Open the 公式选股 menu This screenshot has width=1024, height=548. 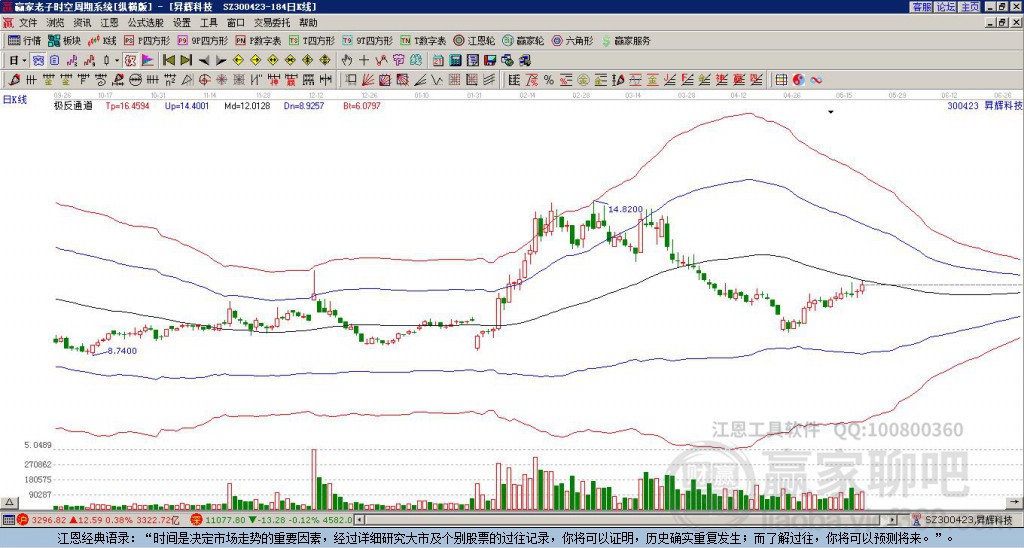coord(146,23)
